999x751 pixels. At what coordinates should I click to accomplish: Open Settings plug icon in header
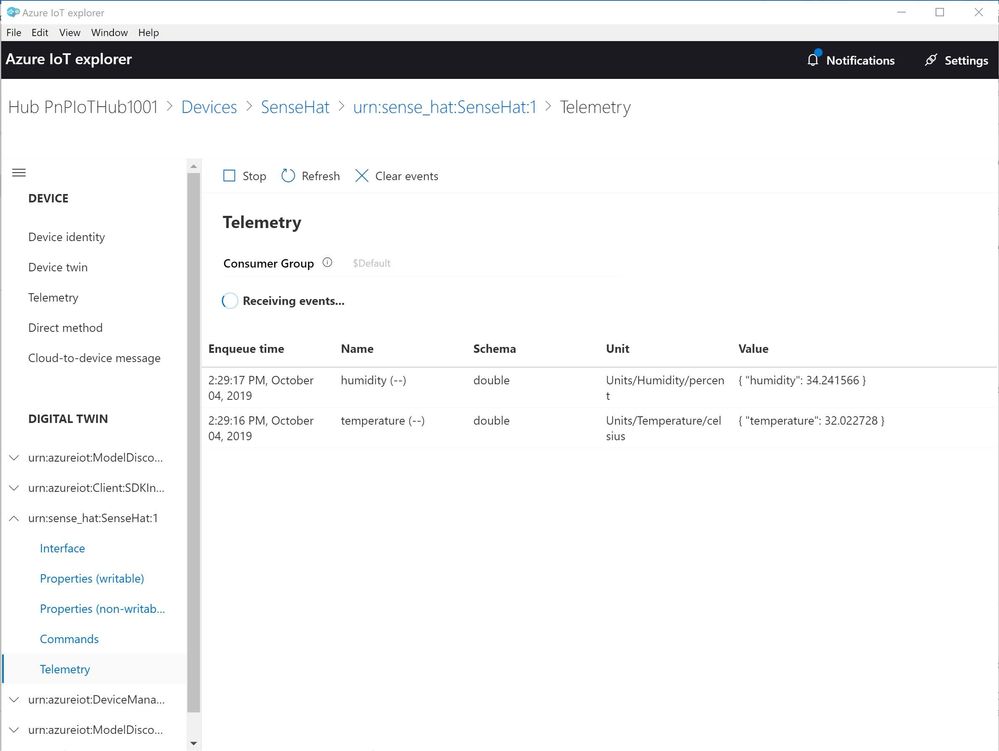(931, 60)
